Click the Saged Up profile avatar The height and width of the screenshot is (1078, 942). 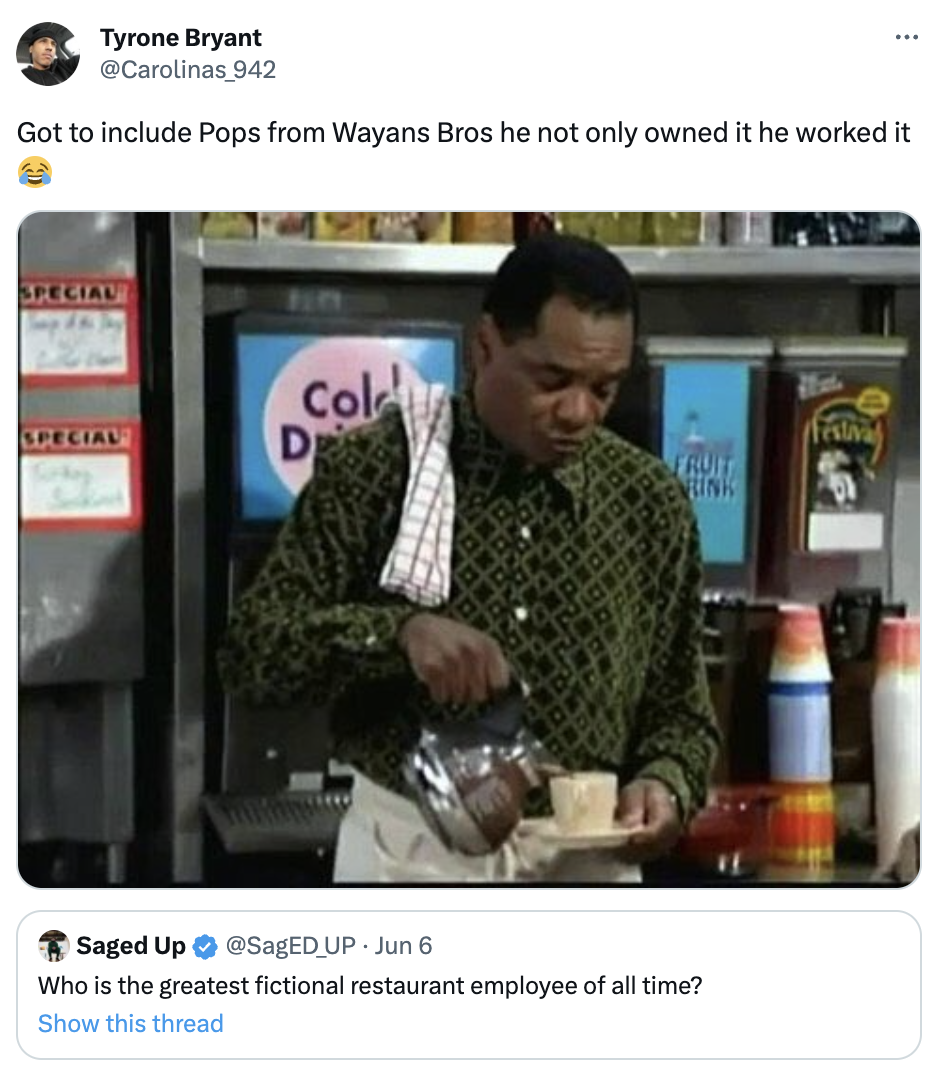tap(54, 946)
